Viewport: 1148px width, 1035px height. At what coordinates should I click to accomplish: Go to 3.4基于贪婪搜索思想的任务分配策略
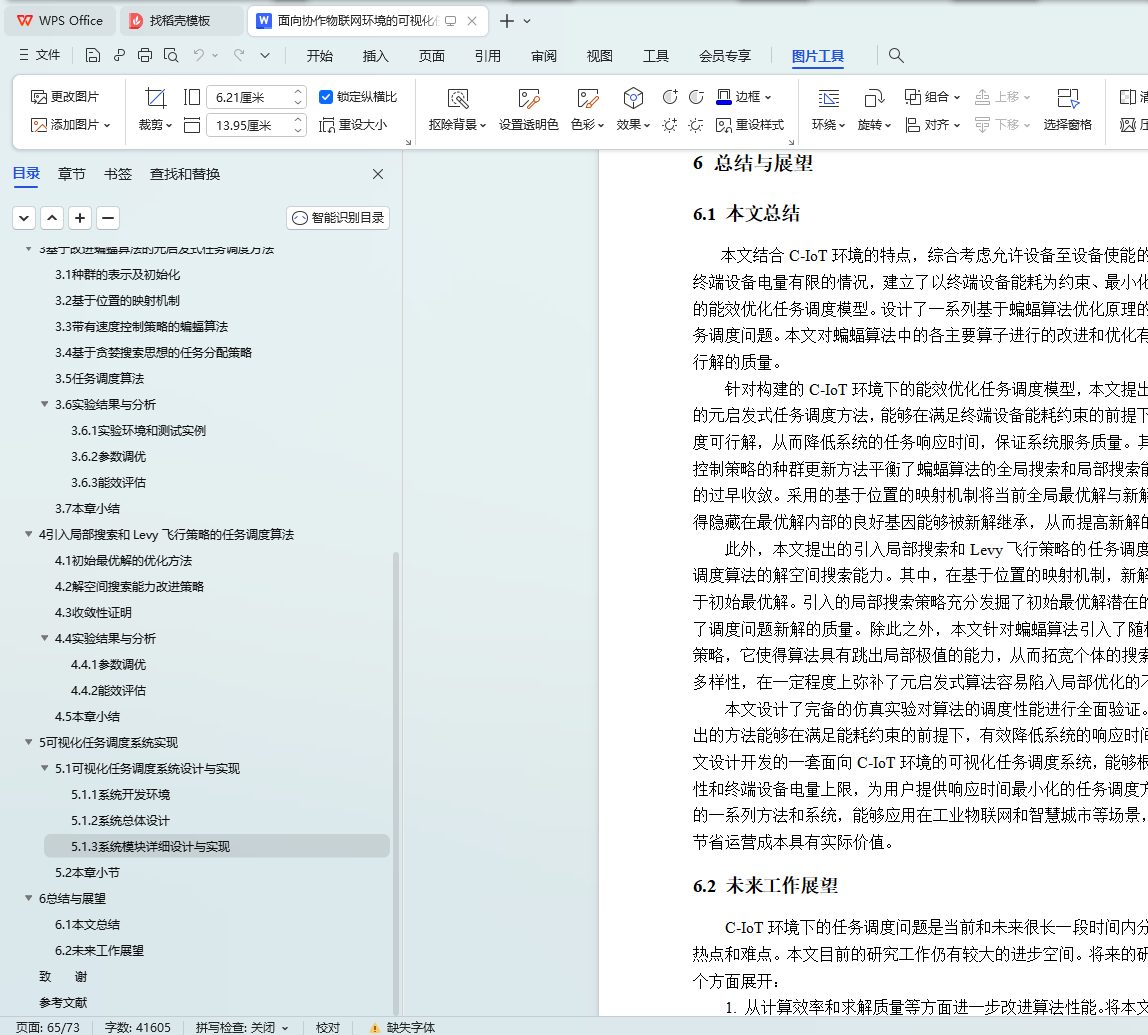153,353
